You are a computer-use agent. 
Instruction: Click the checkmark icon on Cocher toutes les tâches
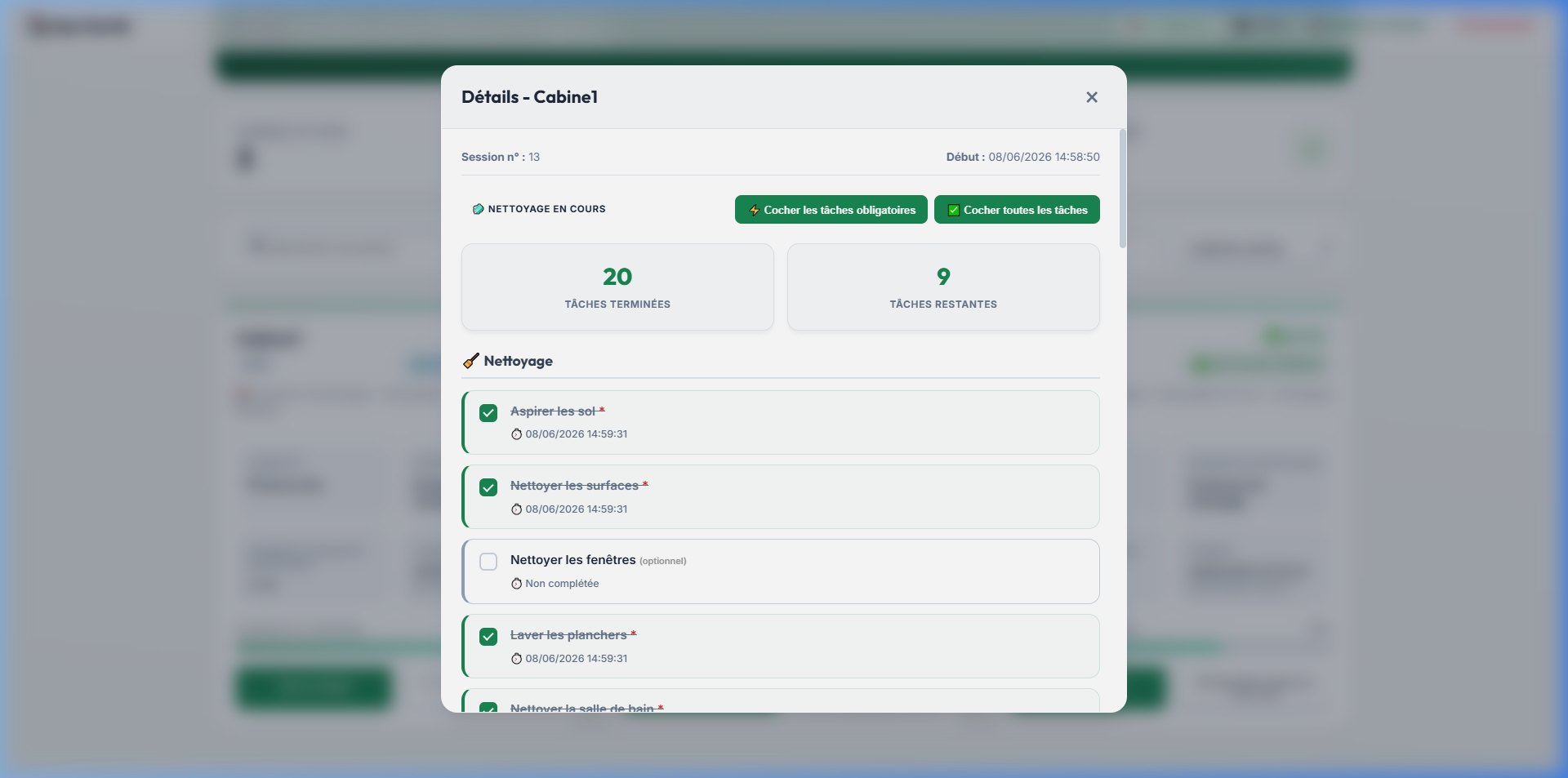point(953,210)
